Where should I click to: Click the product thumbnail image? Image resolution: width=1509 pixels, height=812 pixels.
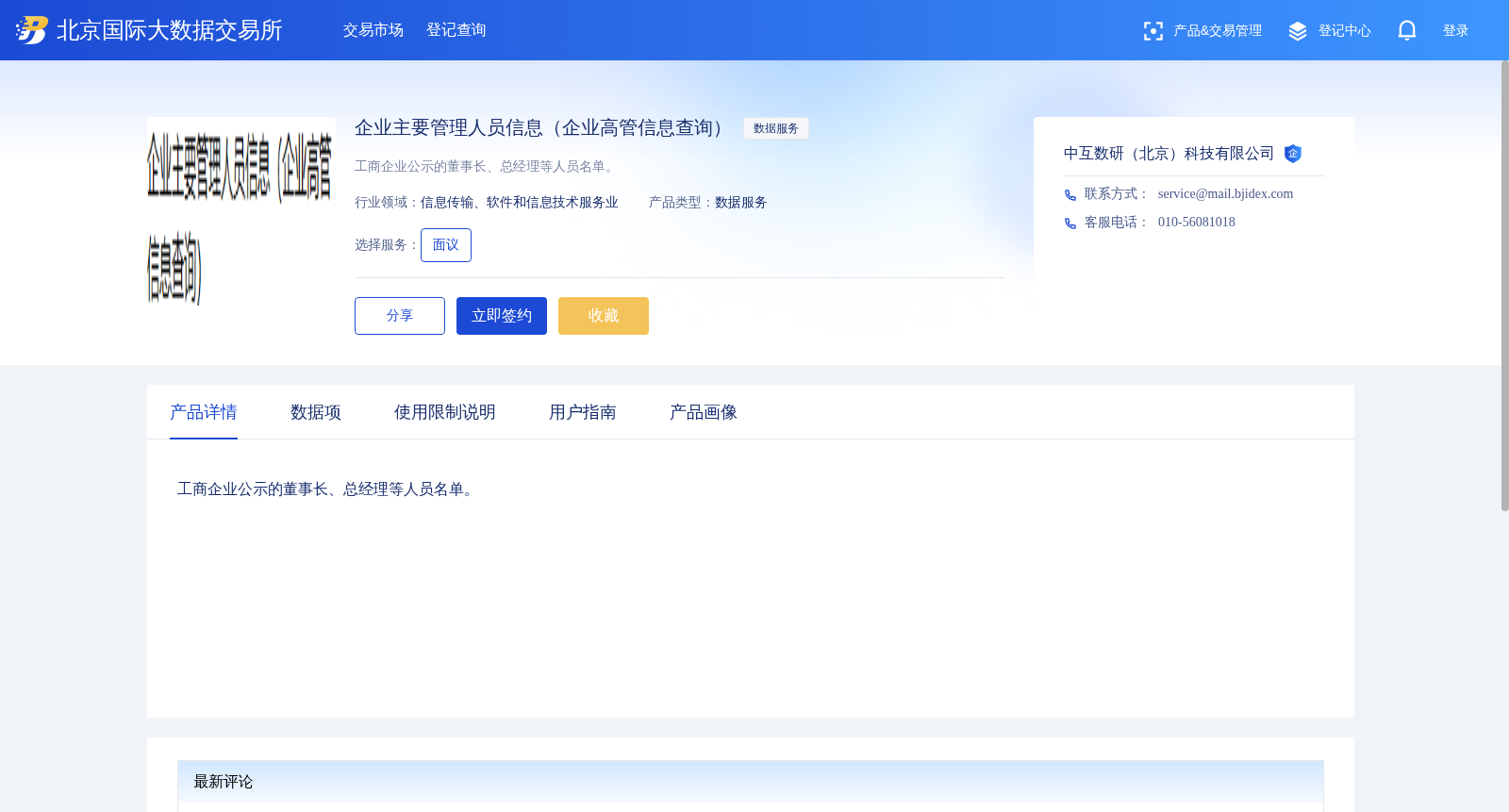241,211
